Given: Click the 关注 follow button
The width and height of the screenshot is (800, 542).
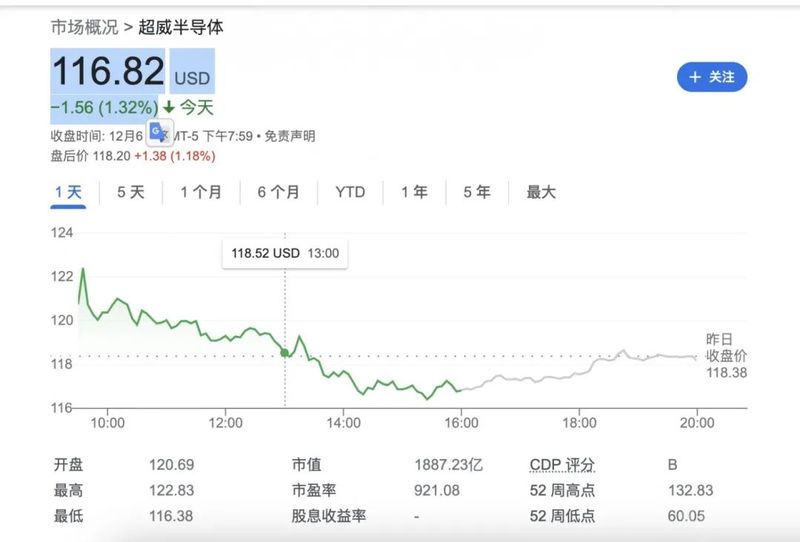Looking at the screenshot, I should tap(712, 77).
